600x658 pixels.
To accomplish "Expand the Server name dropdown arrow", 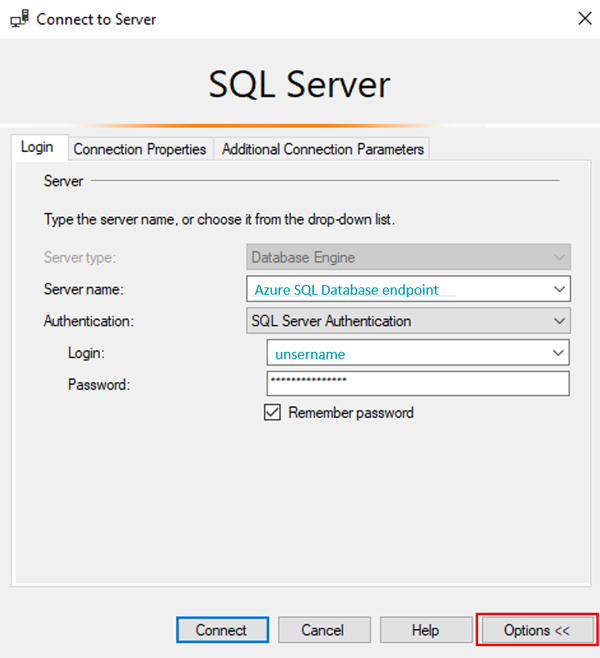I will [559, 289].
